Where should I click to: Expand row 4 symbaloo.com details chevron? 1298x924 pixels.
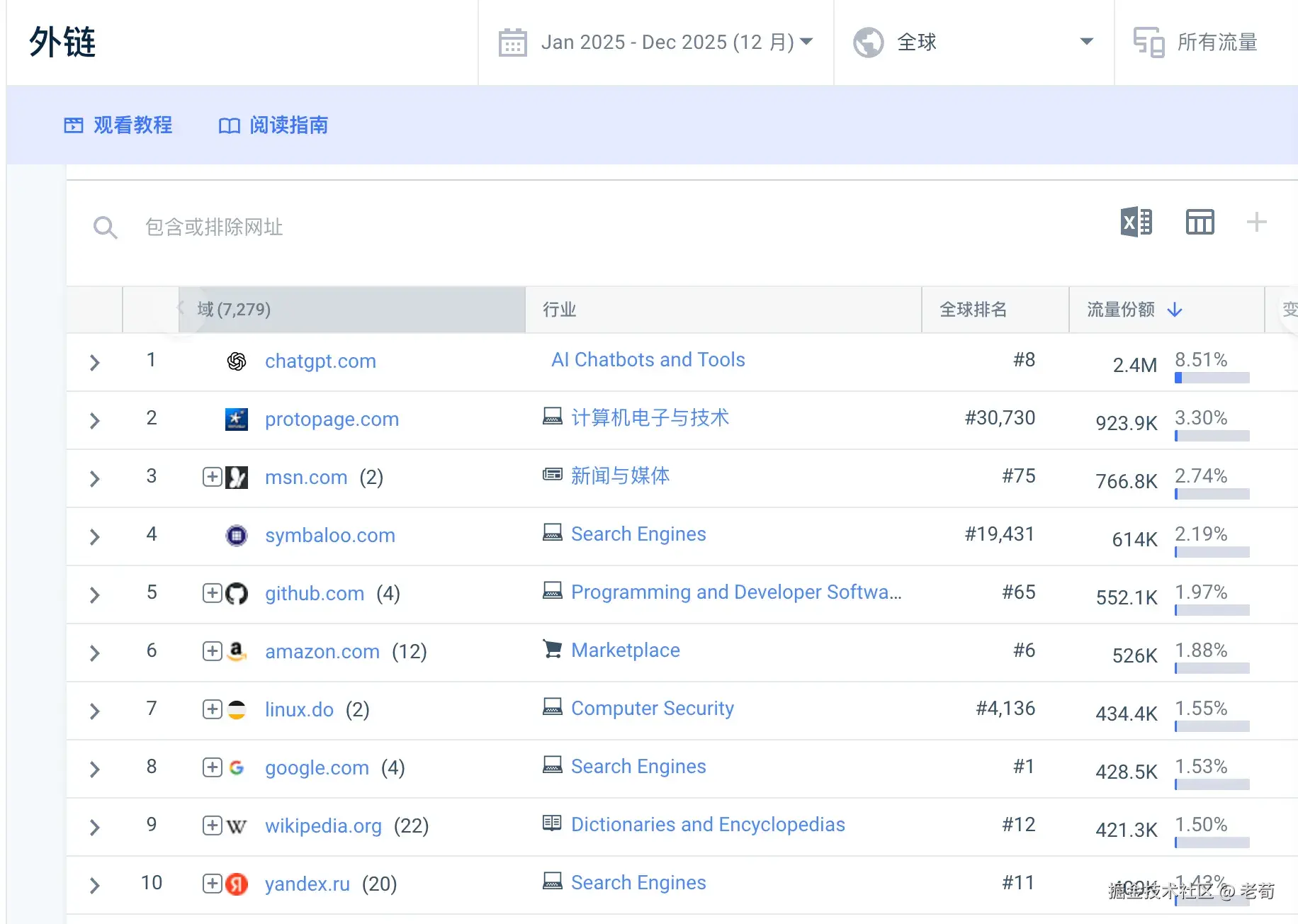[x=95, y=537]
